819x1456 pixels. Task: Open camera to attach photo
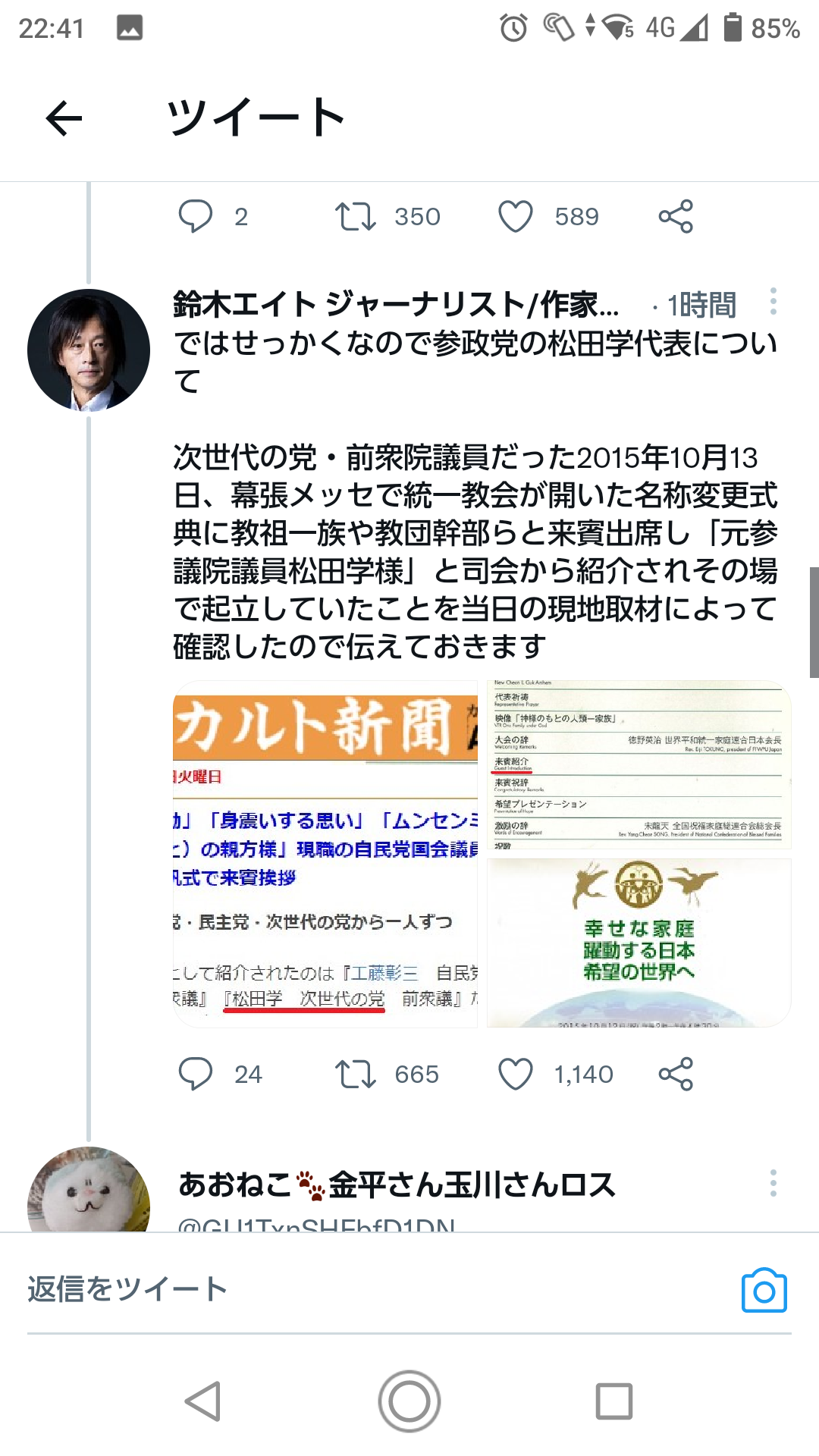tap(764, 1290)
